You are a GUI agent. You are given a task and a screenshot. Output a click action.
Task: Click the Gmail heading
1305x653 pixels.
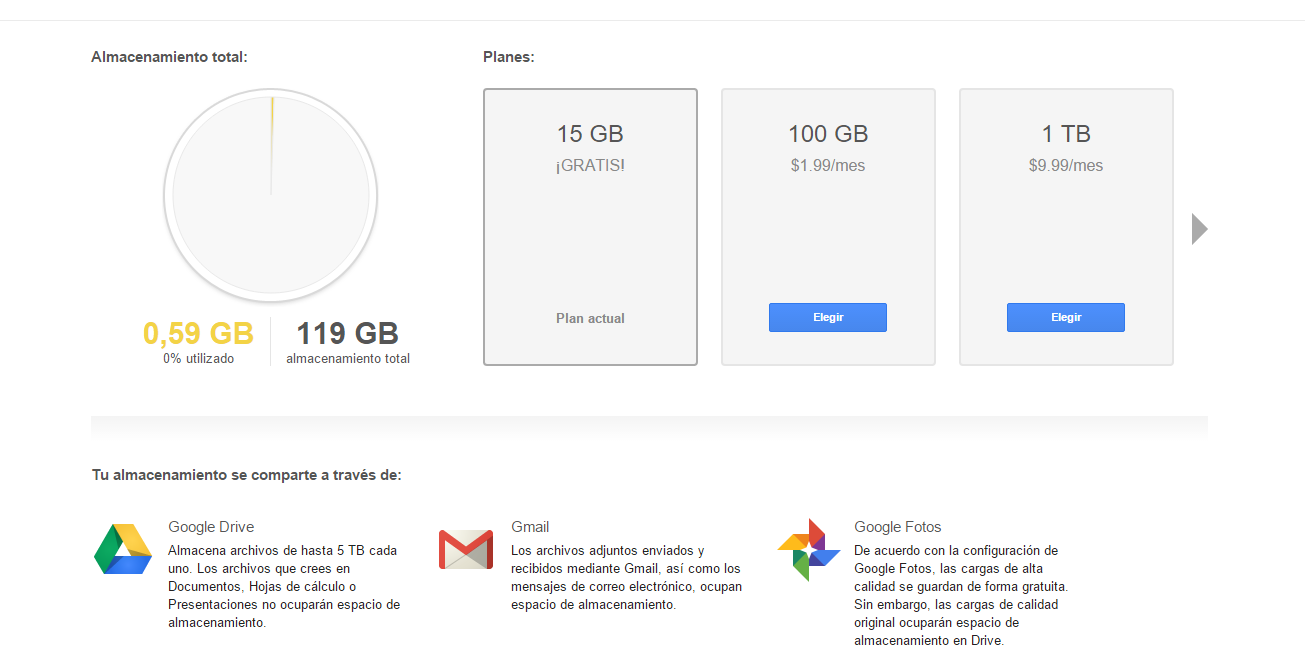tap(530, 527)
